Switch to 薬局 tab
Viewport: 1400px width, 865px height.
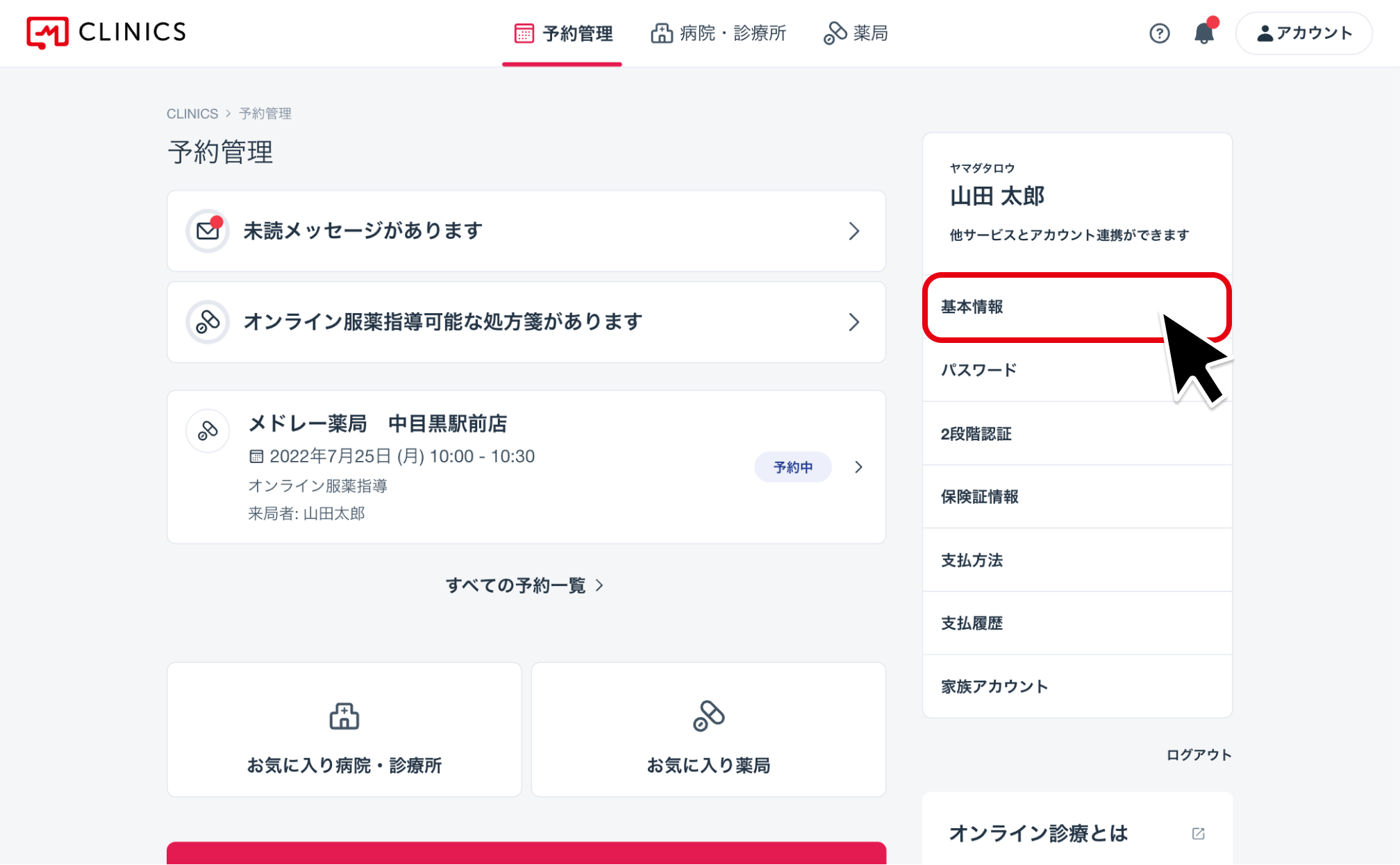856,33
